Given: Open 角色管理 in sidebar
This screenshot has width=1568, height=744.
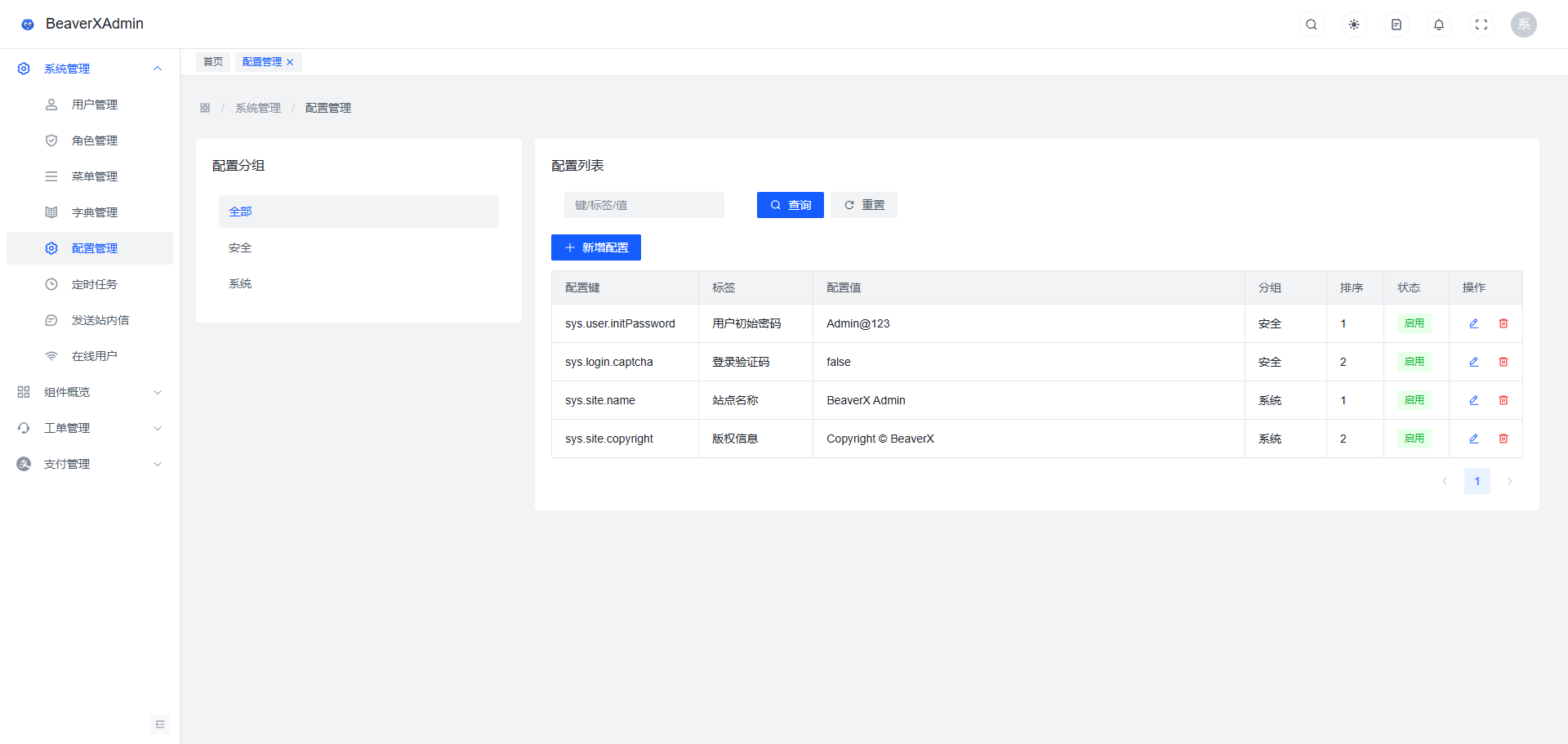Looking at the screenshot, I should (90, 140).
